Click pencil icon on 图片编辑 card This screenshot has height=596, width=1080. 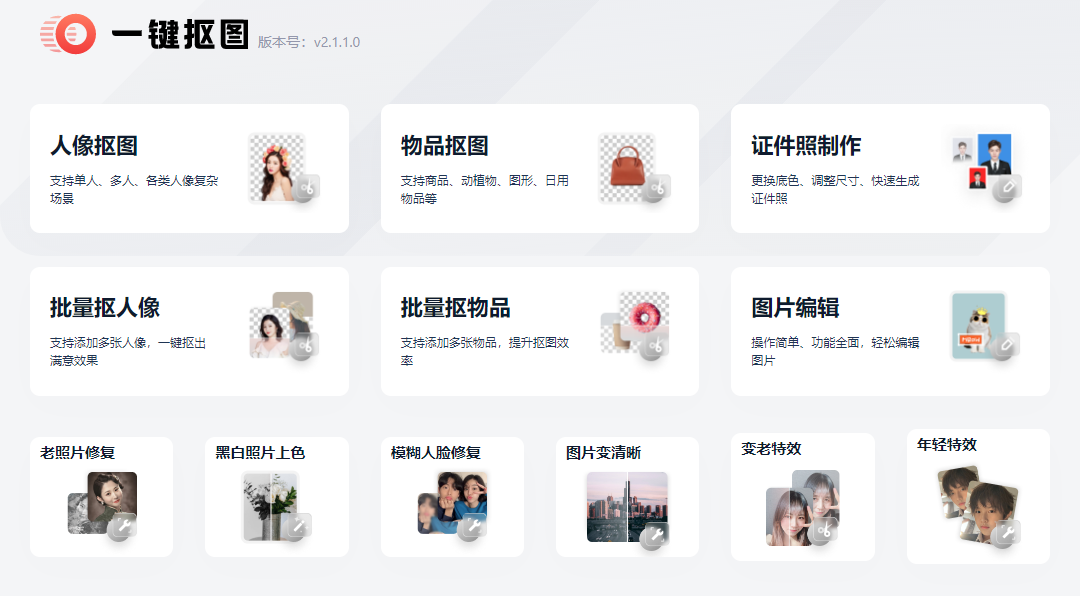point(1006,345)
